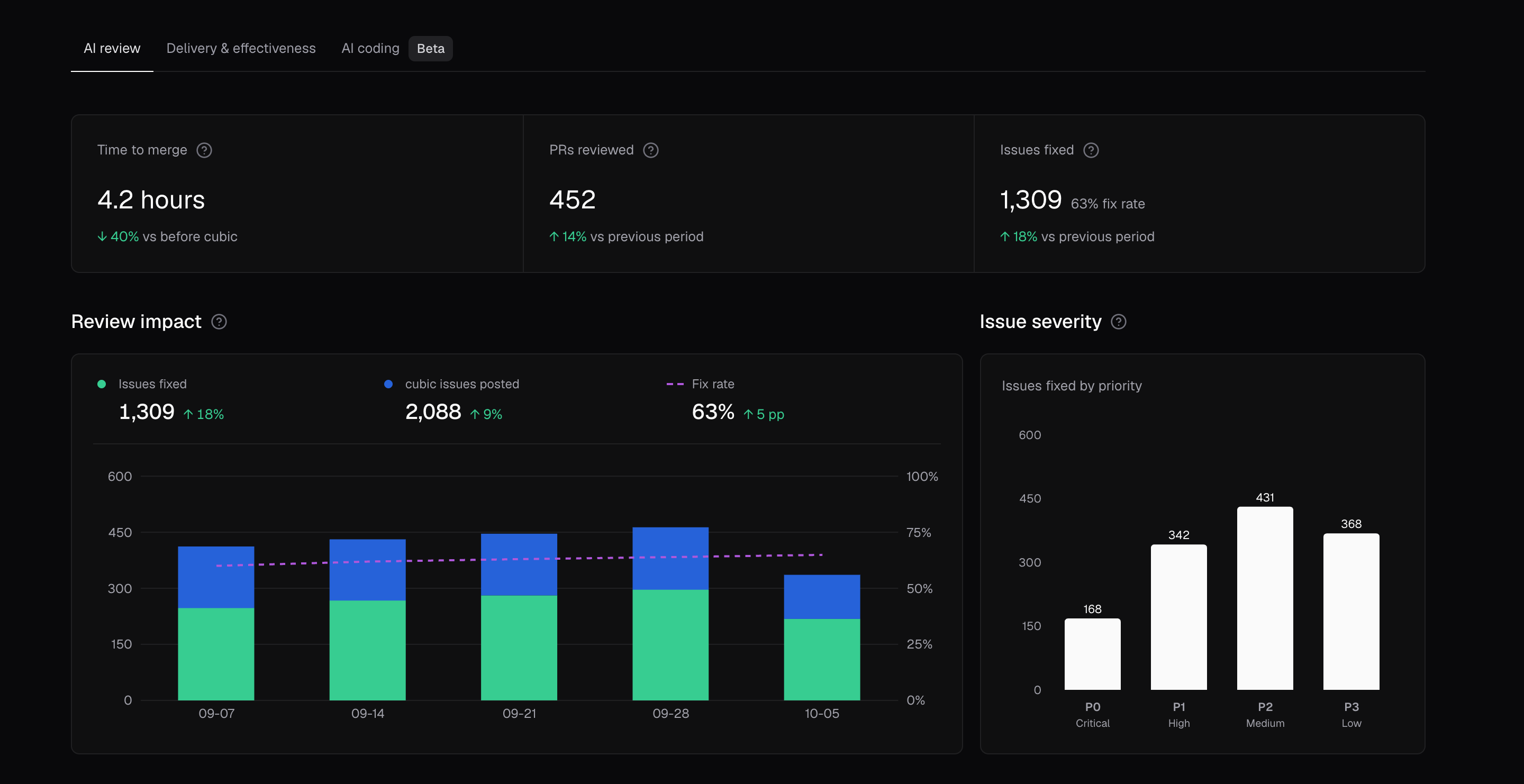Select the 09-28 stacked bar
The image size is (1524, 784).
click(x=670, y=614)
